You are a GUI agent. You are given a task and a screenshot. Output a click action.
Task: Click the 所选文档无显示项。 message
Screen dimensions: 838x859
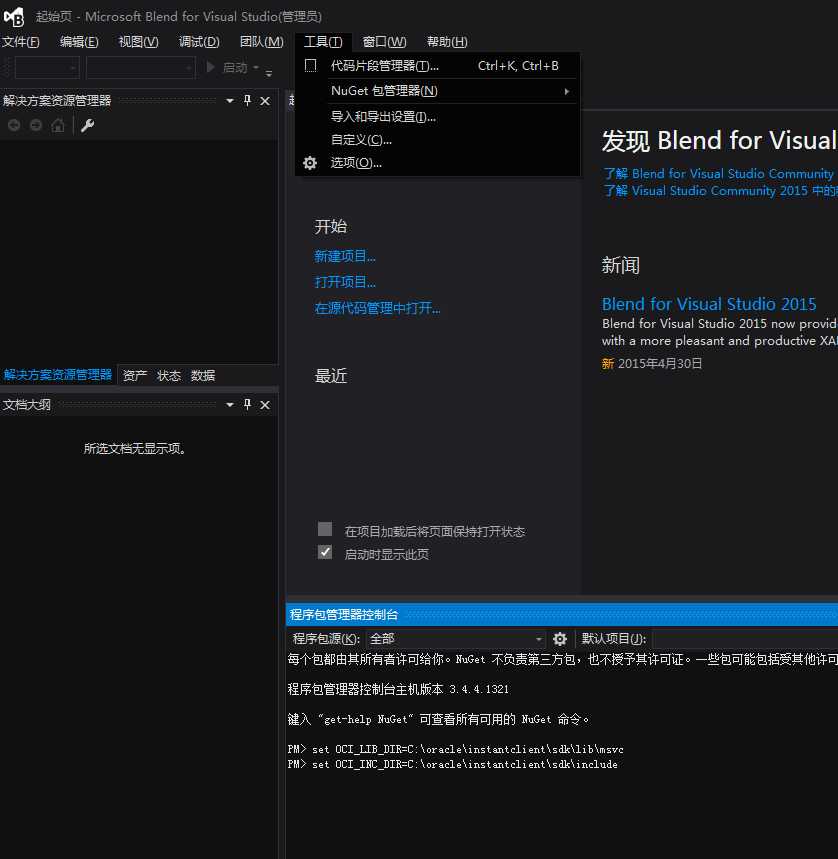point(135,449)
